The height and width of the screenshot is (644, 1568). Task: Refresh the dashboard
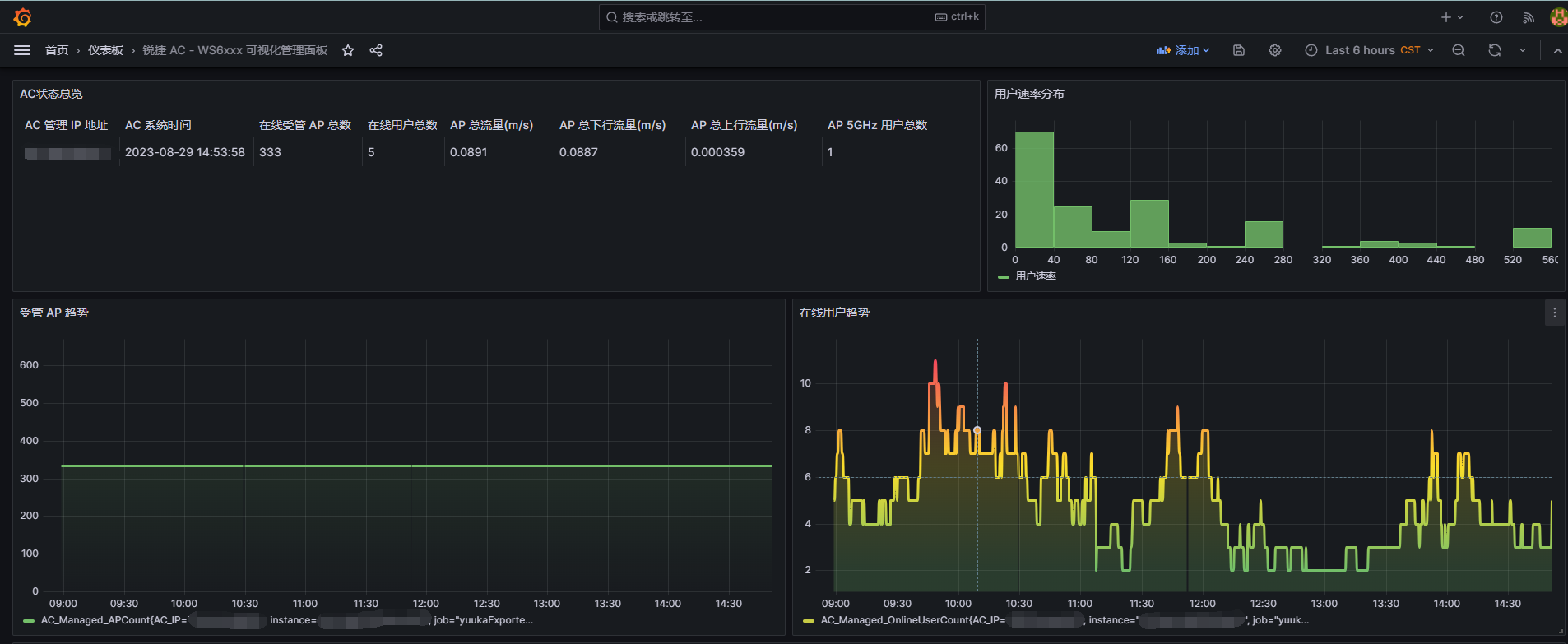click(1495, 50)
